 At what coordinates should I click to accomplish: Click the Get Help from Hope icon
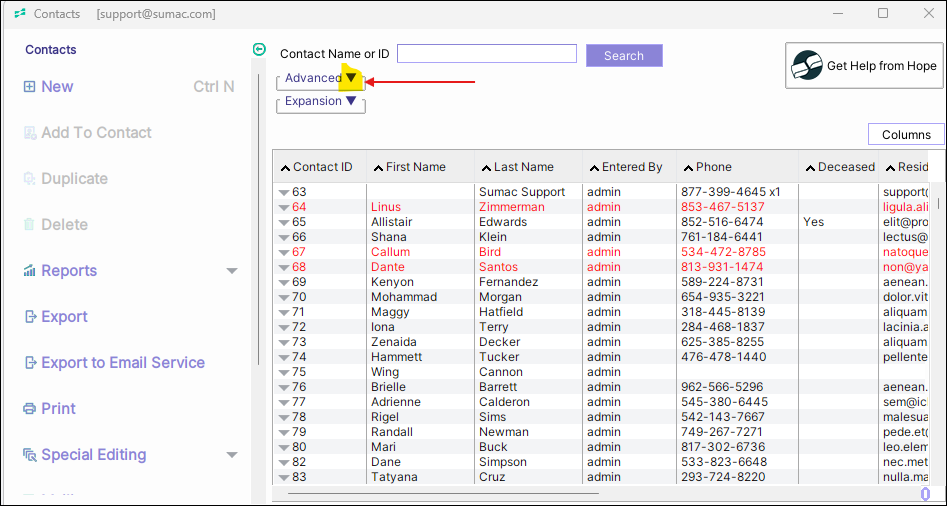pos(807,66)
